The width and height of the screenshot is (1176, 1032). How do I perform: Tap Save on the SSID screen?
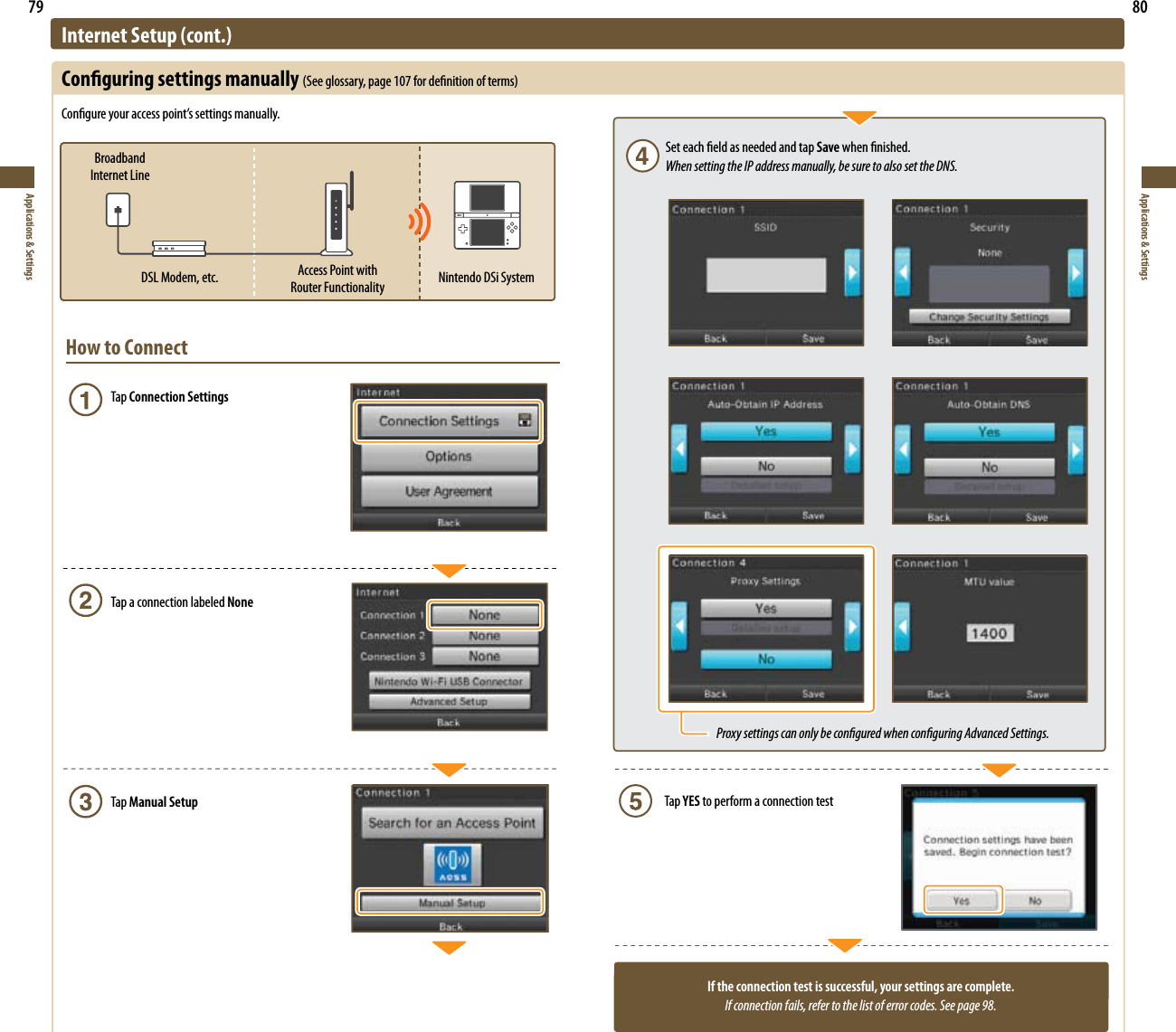click(814, 338)
